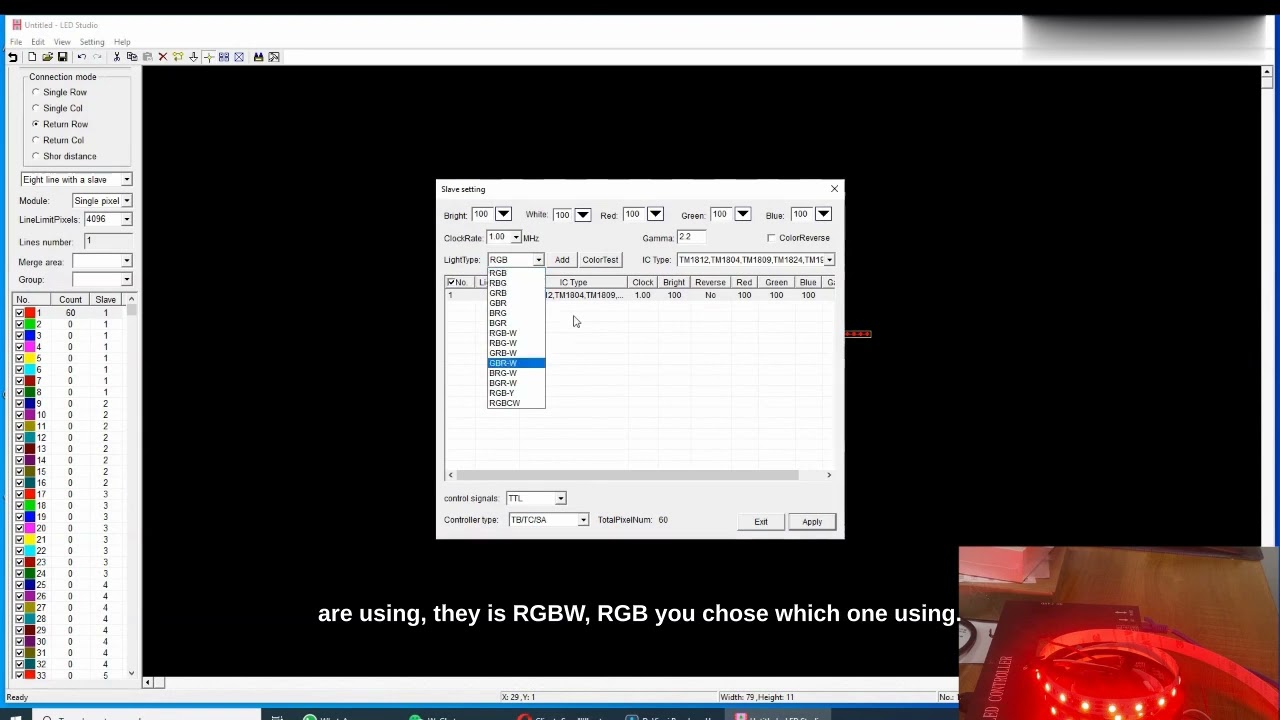Open the 'Eight line with a slave' dropdown
1280x720 pixels.
click(126, 180)
